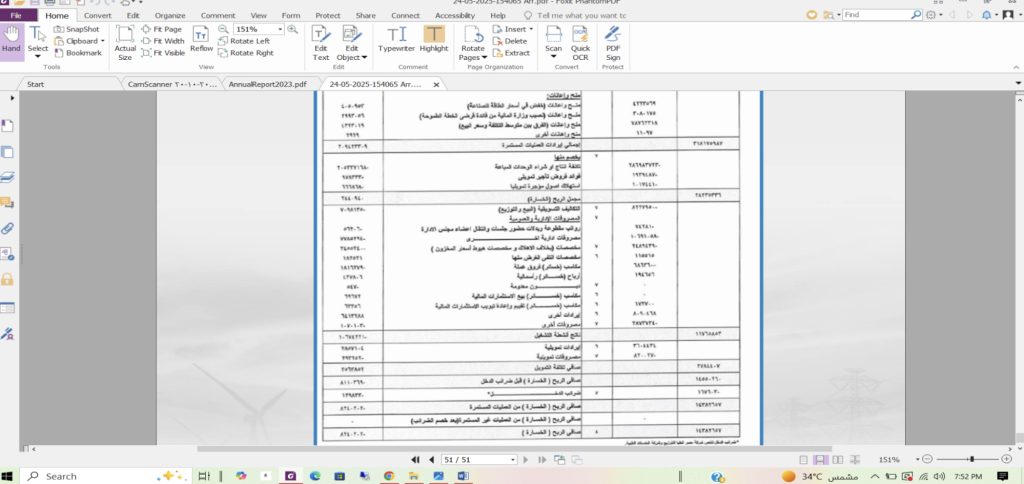This screenshot has width=1024, height=484.
Task: Select the Hand tool
Action: click(11, 39)
